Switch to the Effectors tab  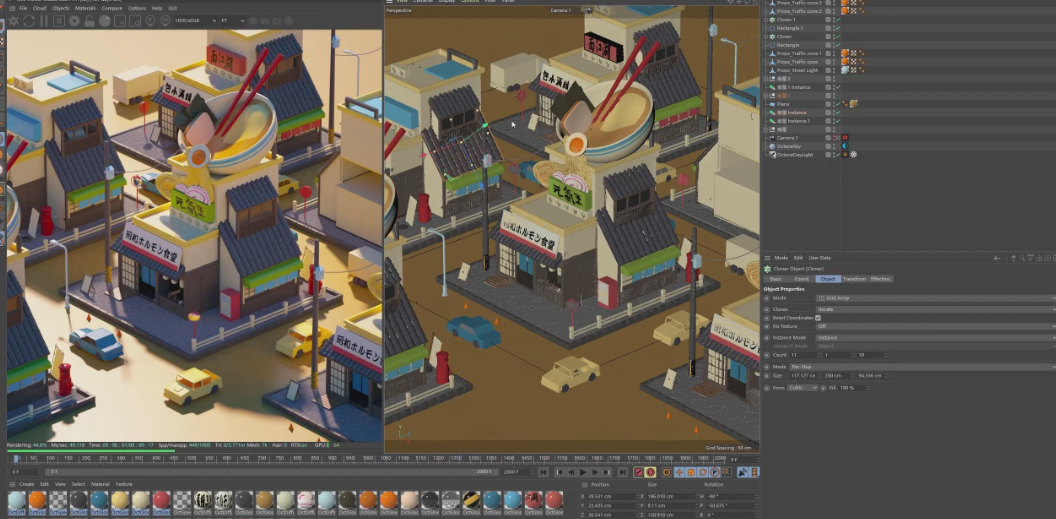[880, 279]
